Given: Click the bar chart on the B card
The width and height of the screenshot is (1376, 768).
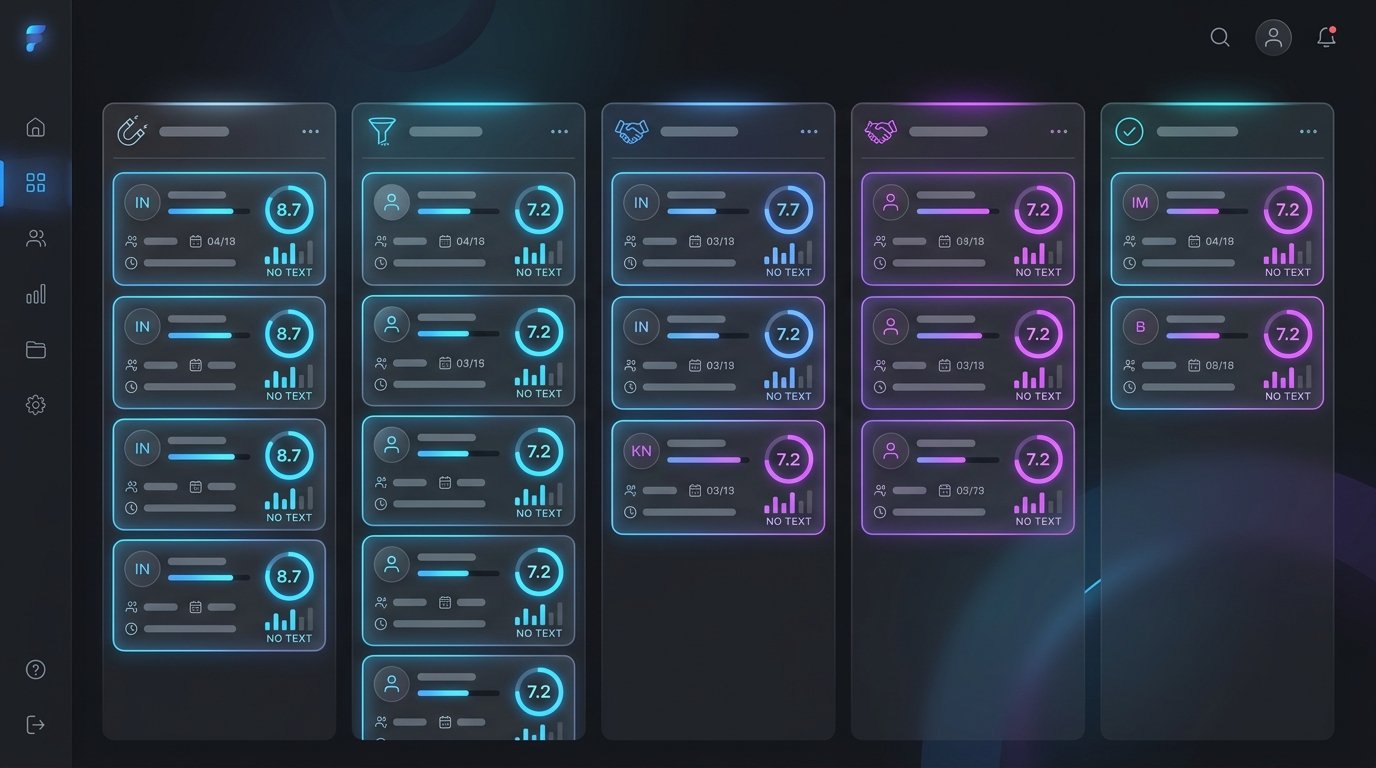Looking at the screenshot, I should pos(1286,376).
